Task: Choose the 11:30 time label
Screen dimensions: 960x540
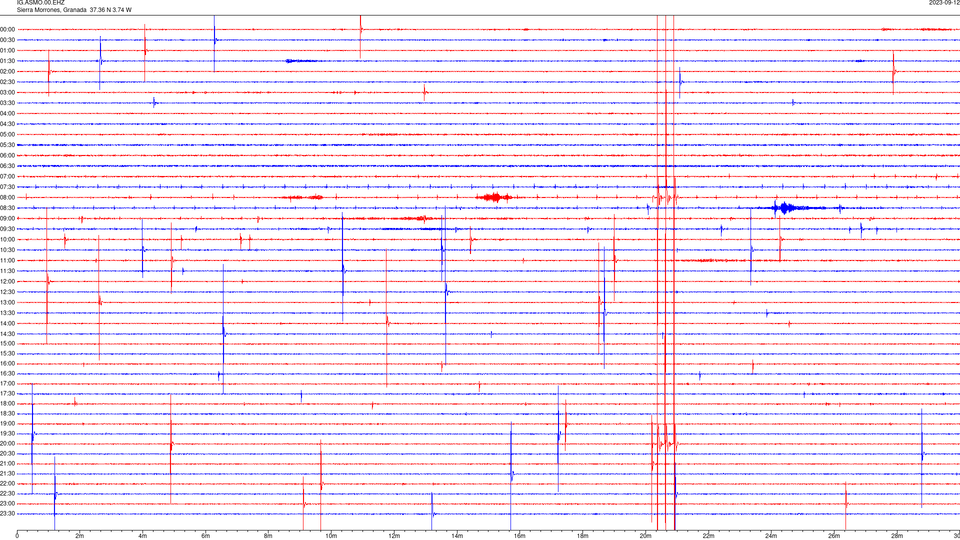Action: (8, 271)
